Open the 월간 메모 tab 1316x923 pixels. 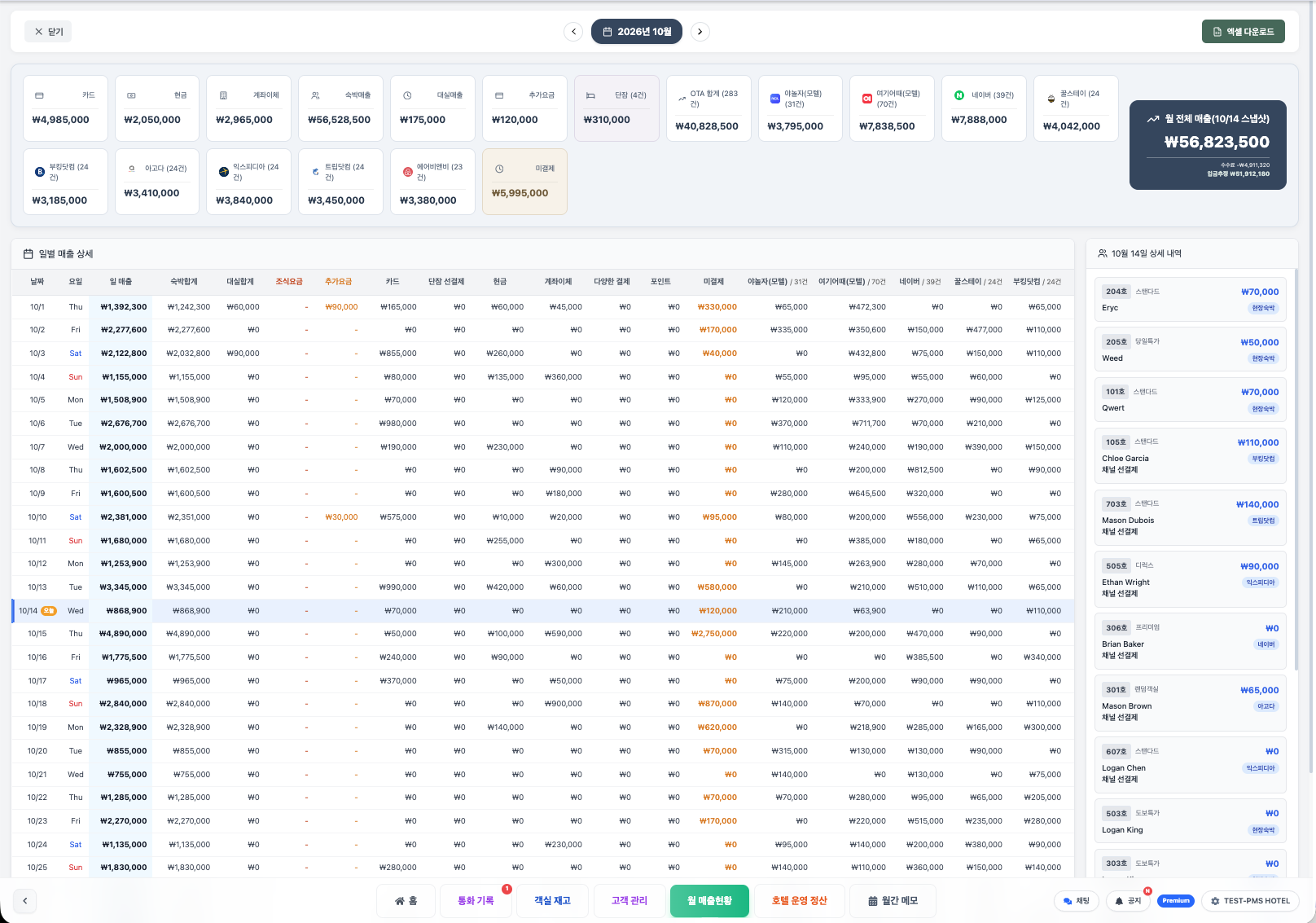893,901
